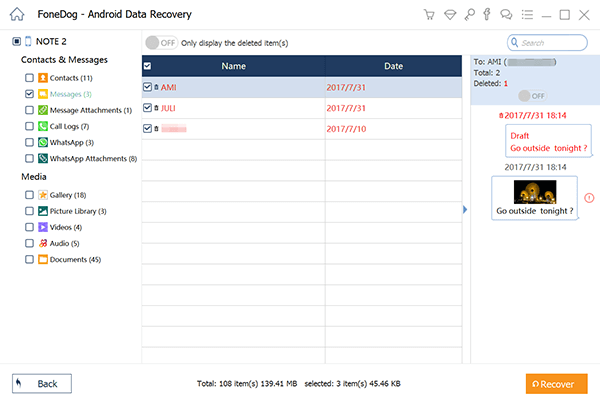Click the shopping cart icon
Viewport: 600px width, 402px height.
coord(429,15)
